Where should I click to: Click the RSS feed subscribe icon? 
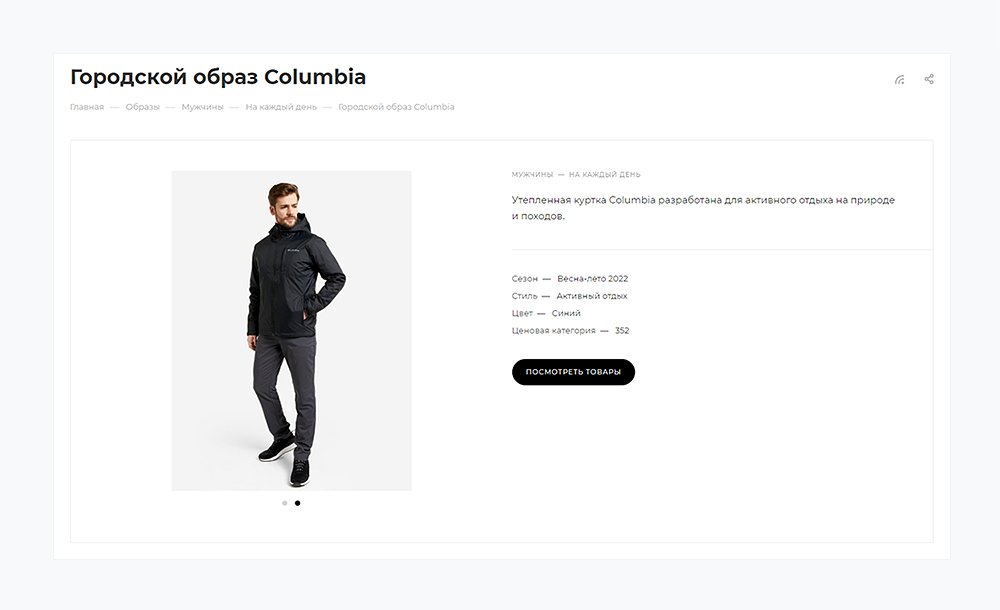899,79
